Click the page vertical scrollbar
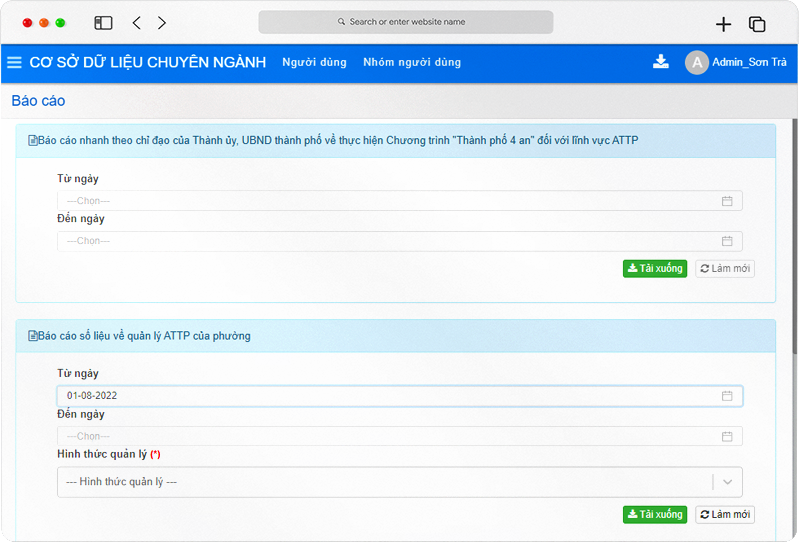The height and width of the screenshot is (542, 800). click(795, 235)
